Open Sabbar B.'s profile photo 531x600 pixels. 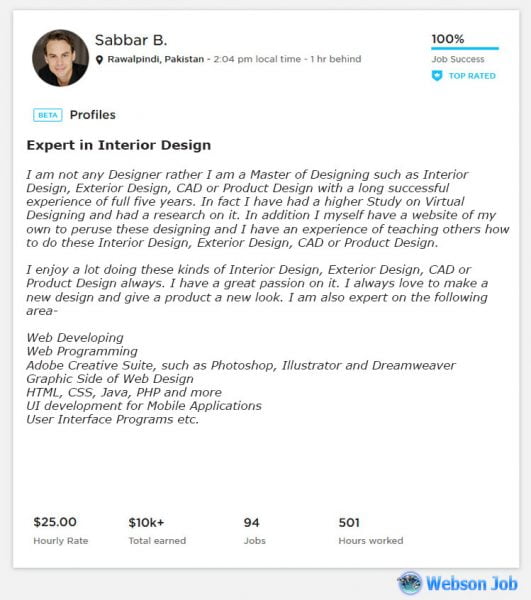pos(60,58)
